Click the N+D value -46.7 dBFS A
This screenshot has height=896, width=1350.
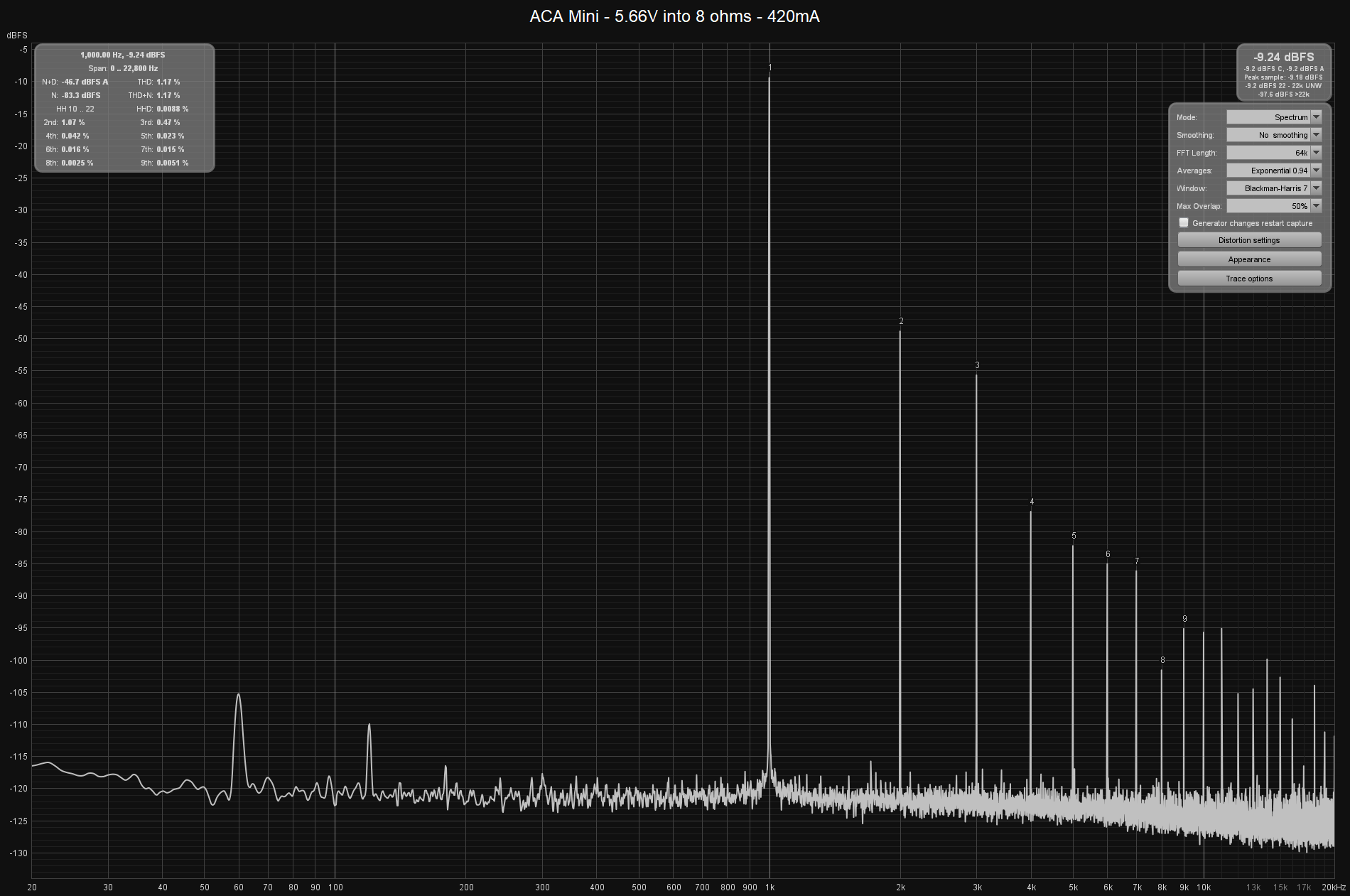85,82
